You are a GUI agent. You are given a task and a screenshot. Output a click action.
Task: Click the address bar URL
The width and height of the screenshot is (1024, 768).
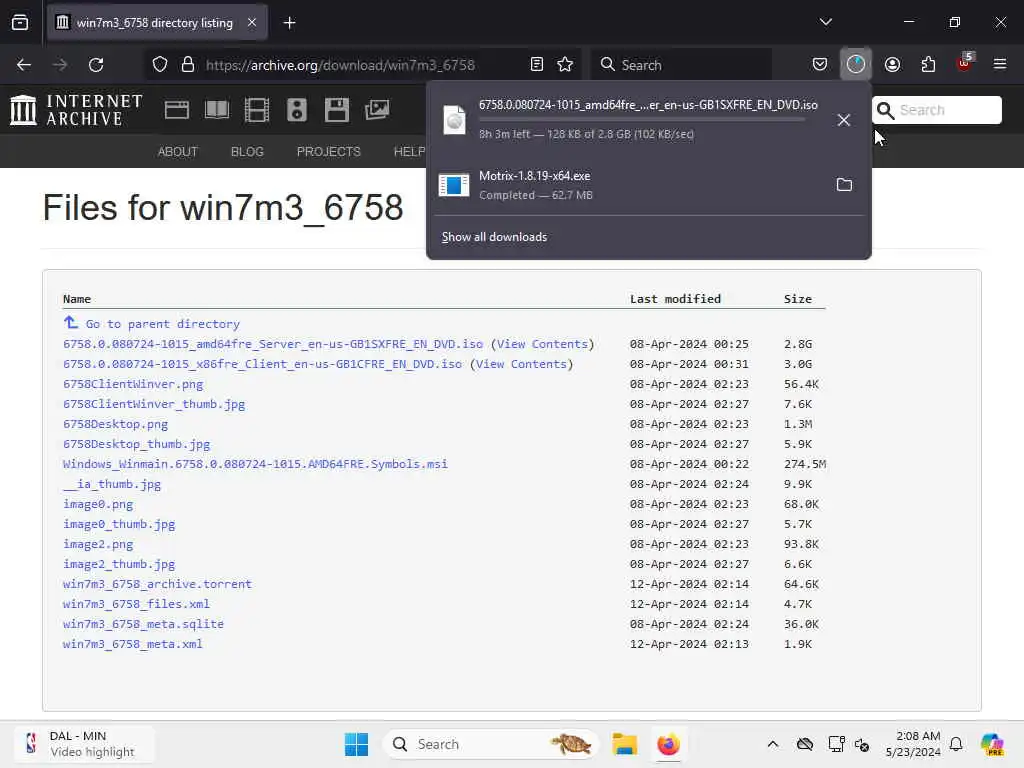point(340,65)
